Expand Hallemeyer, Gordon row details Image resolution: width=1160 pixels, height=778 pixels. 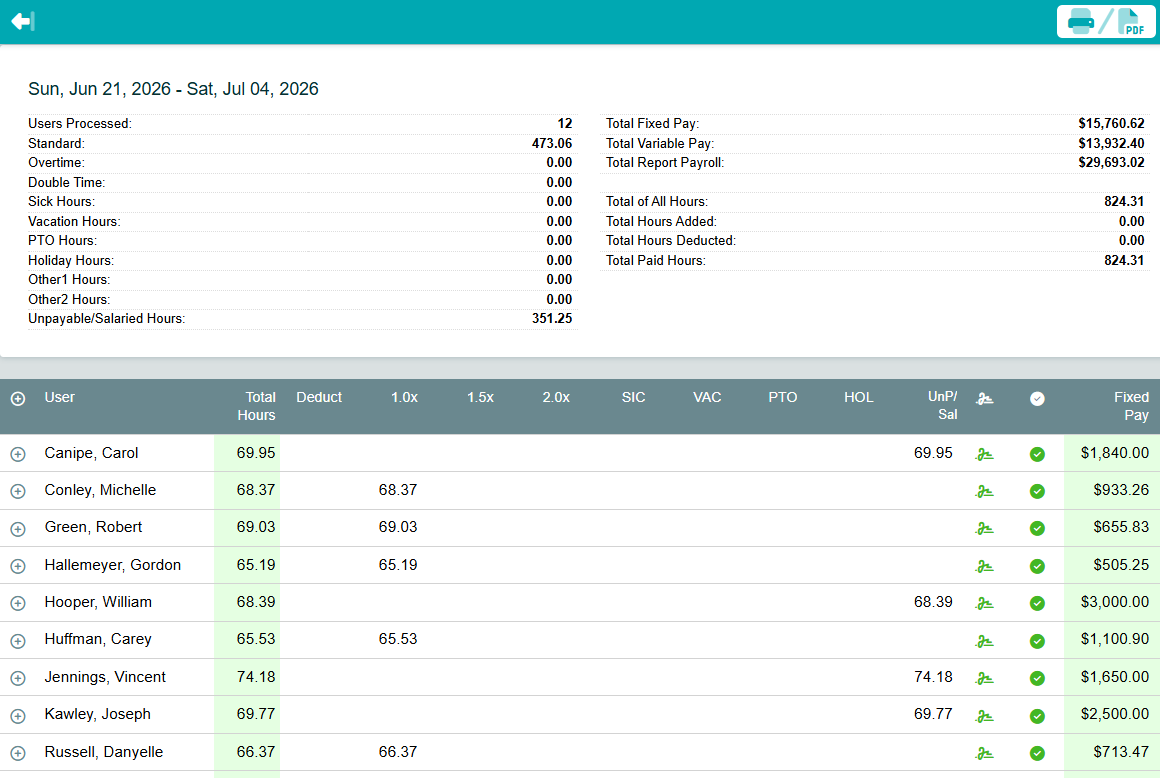tap(18, 566)
